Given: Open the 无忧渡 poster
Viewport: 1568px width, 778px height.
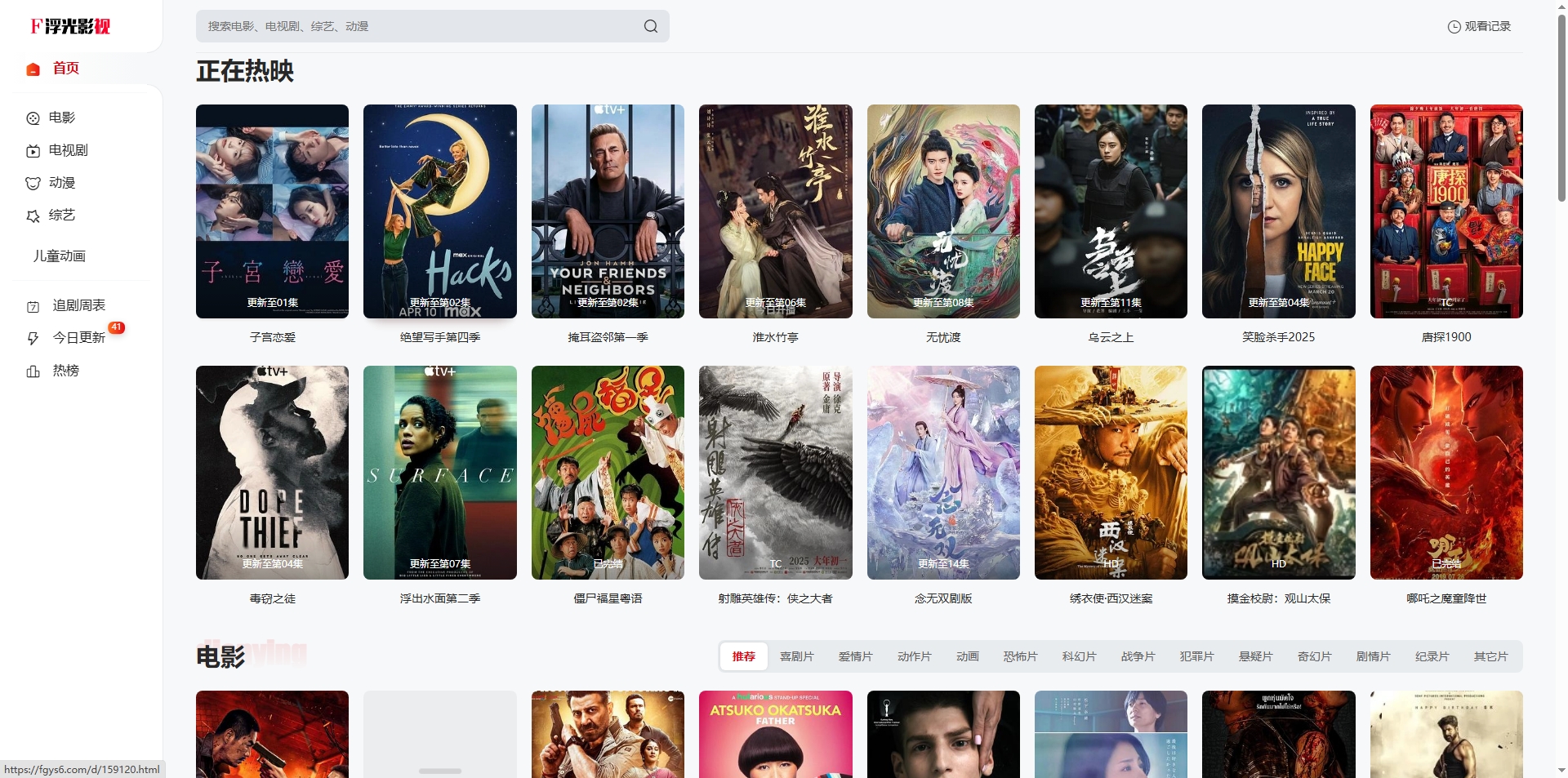Looking at the screenshot, I should point(943,211).
